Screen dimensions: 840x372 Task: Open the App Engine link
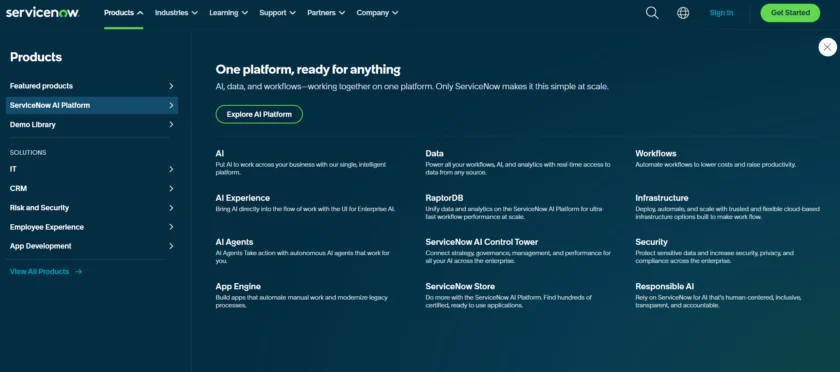coord(238,287)
